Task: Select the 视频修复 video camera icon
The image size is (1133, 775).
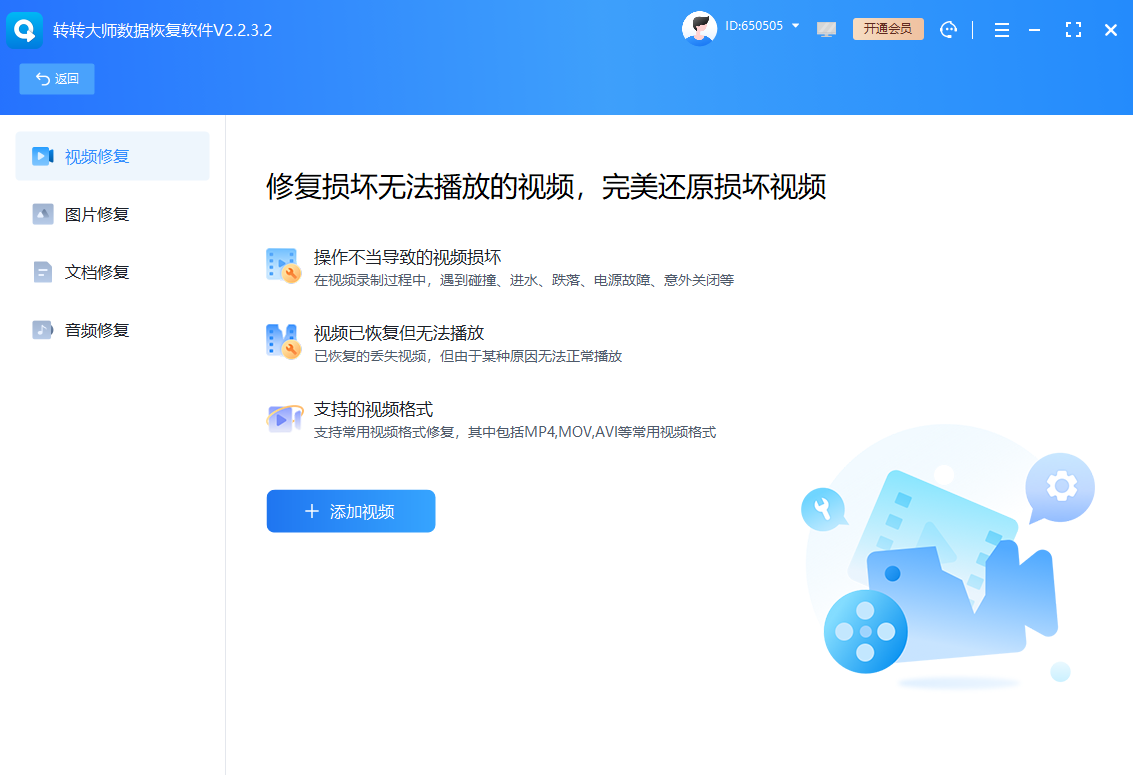Action: point(43,156)
